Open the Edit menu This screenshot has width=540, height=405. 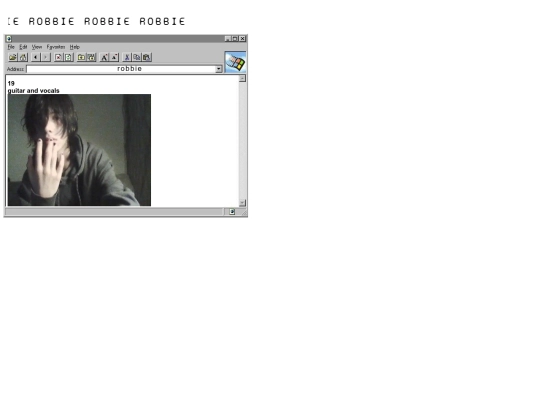(x=23, y=47)
